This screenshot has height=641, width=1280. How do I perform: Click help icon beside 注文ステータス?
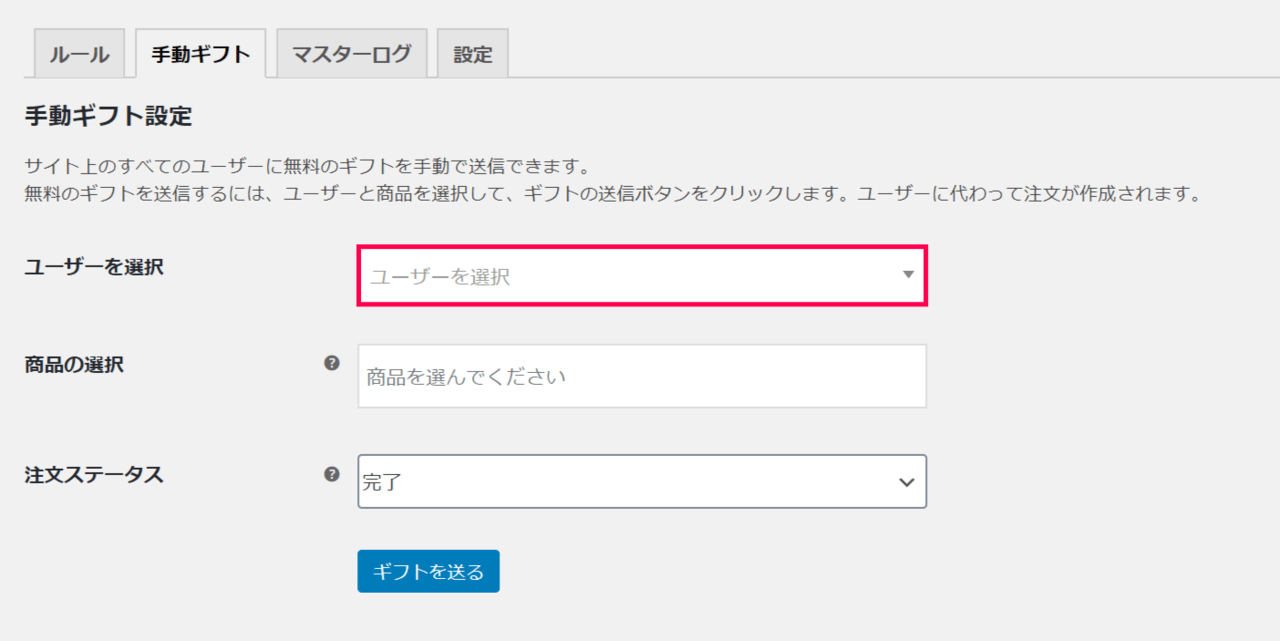click(x=332, y=474)
